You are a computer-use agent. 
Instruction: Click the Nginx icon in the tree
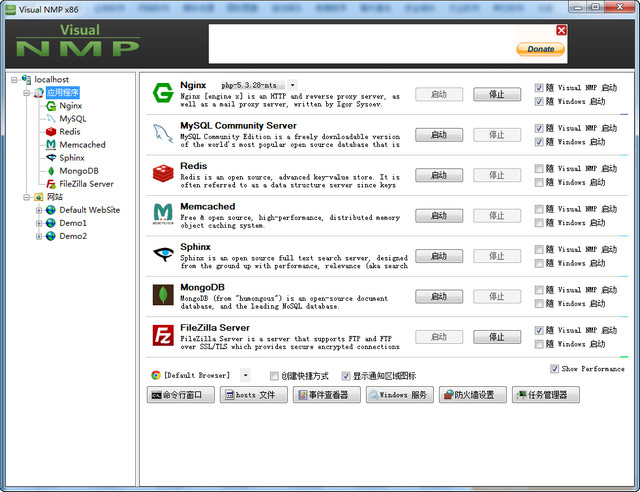(x=51, y=106)
